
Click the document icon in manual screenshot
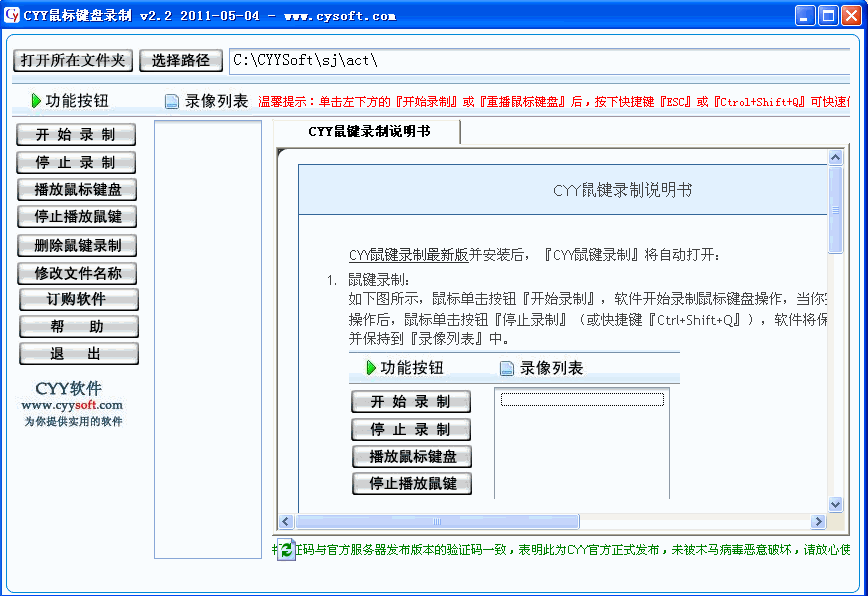(x=507, y=369)
